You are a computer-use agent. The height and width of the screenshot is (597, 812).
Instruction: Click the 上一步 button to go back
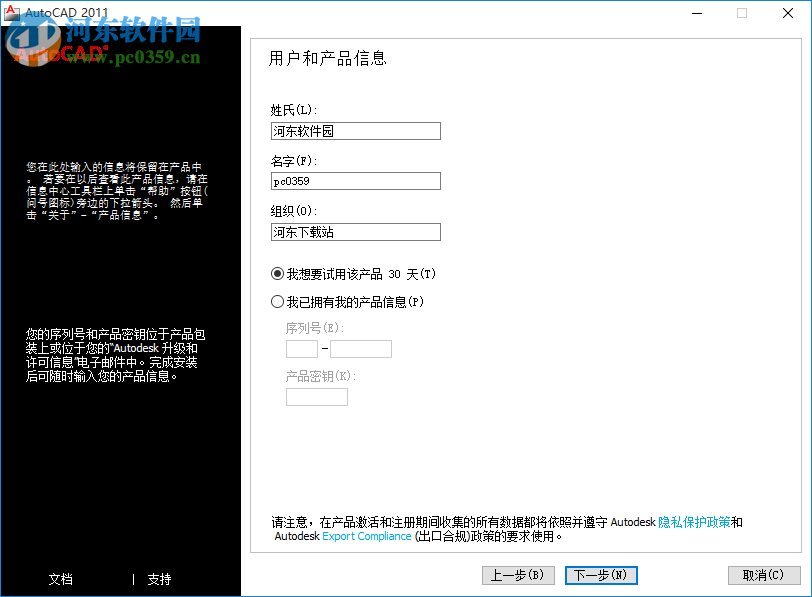pyautogui.click(x=518, y=575)
